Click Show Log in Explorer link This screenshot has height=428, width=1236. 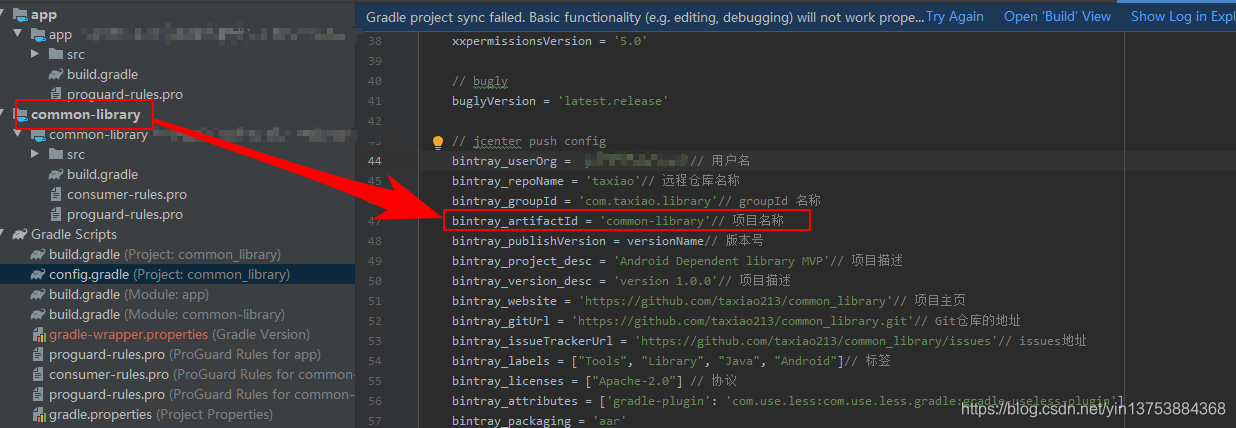[x=1183, y=16]
